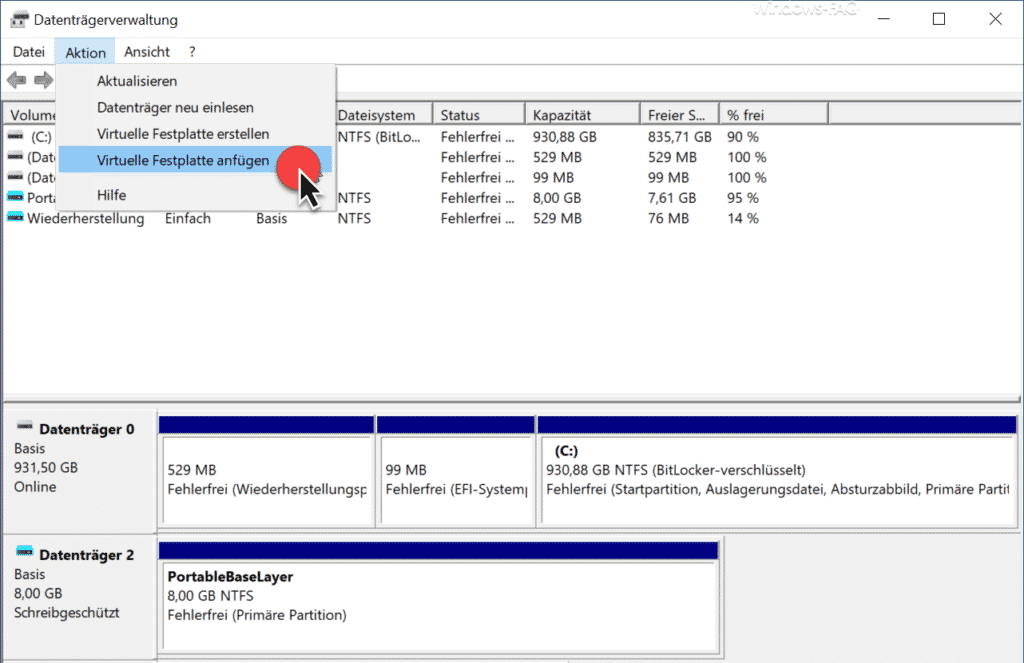Click the Datenträger 2 disk label
1024x663 pixels.
(x=86, y=555)
